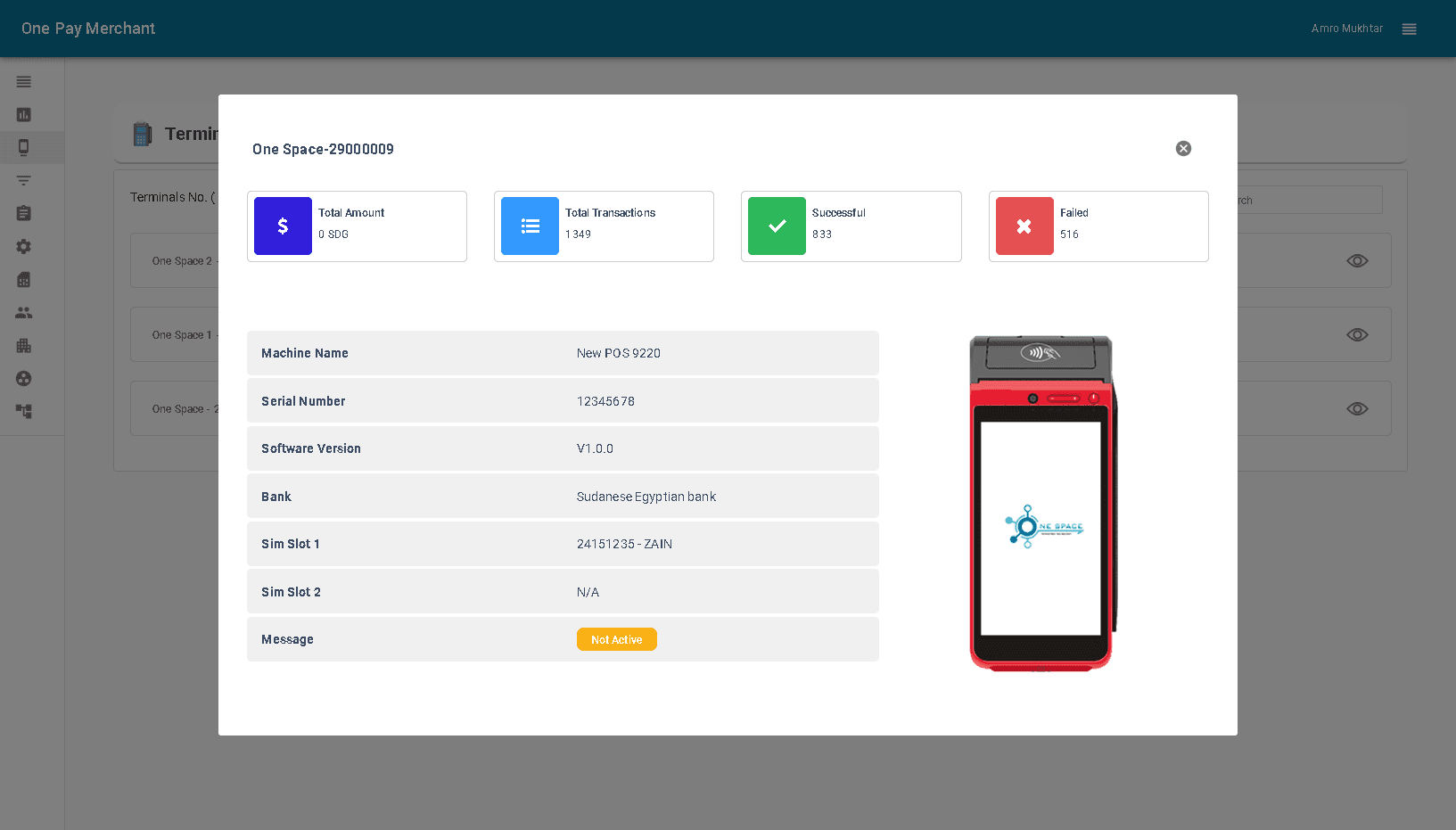Open the clipboard reports section
Viewport: 1456px width, 830px height.
coord(23,213)
